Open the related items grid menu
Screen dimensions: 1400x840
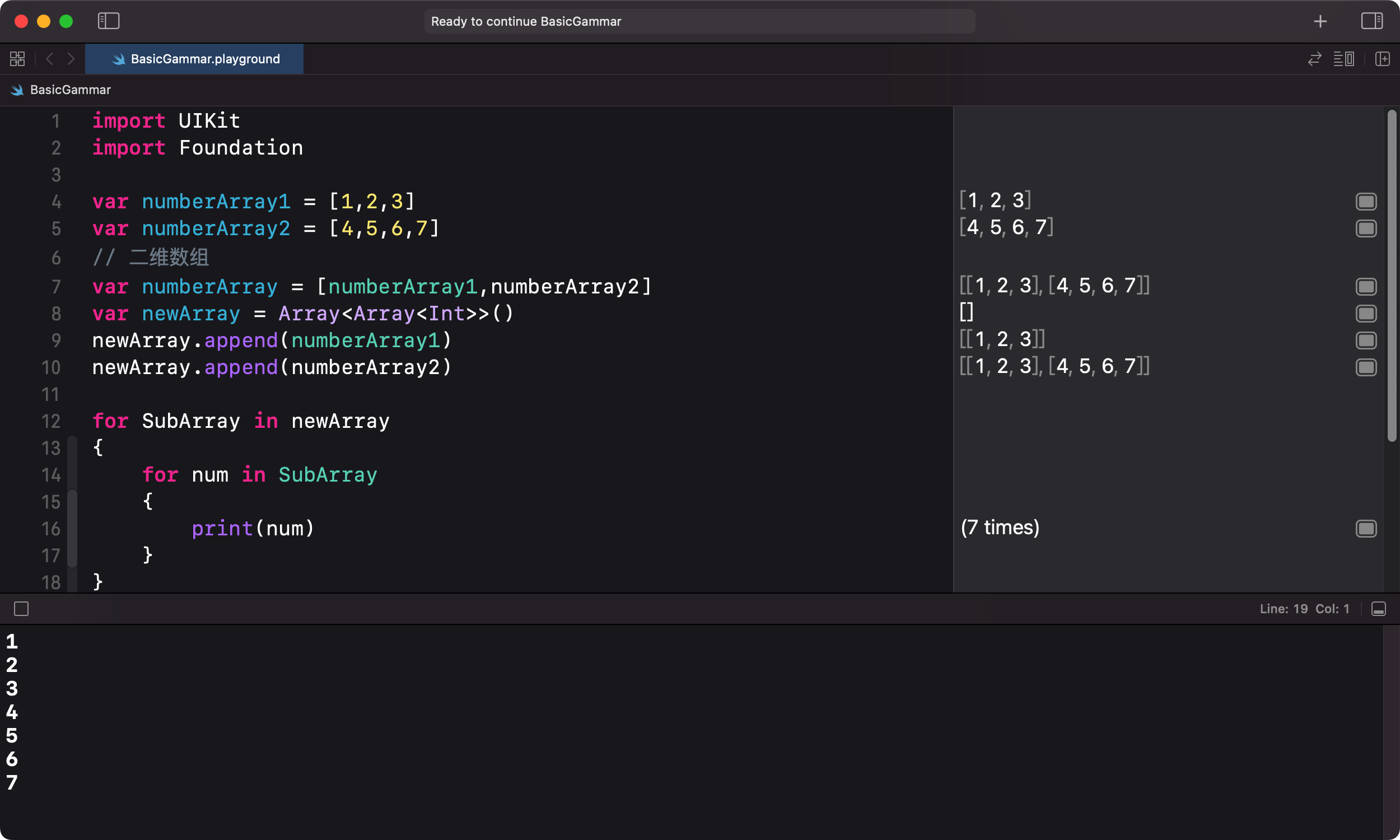(17, 59)
